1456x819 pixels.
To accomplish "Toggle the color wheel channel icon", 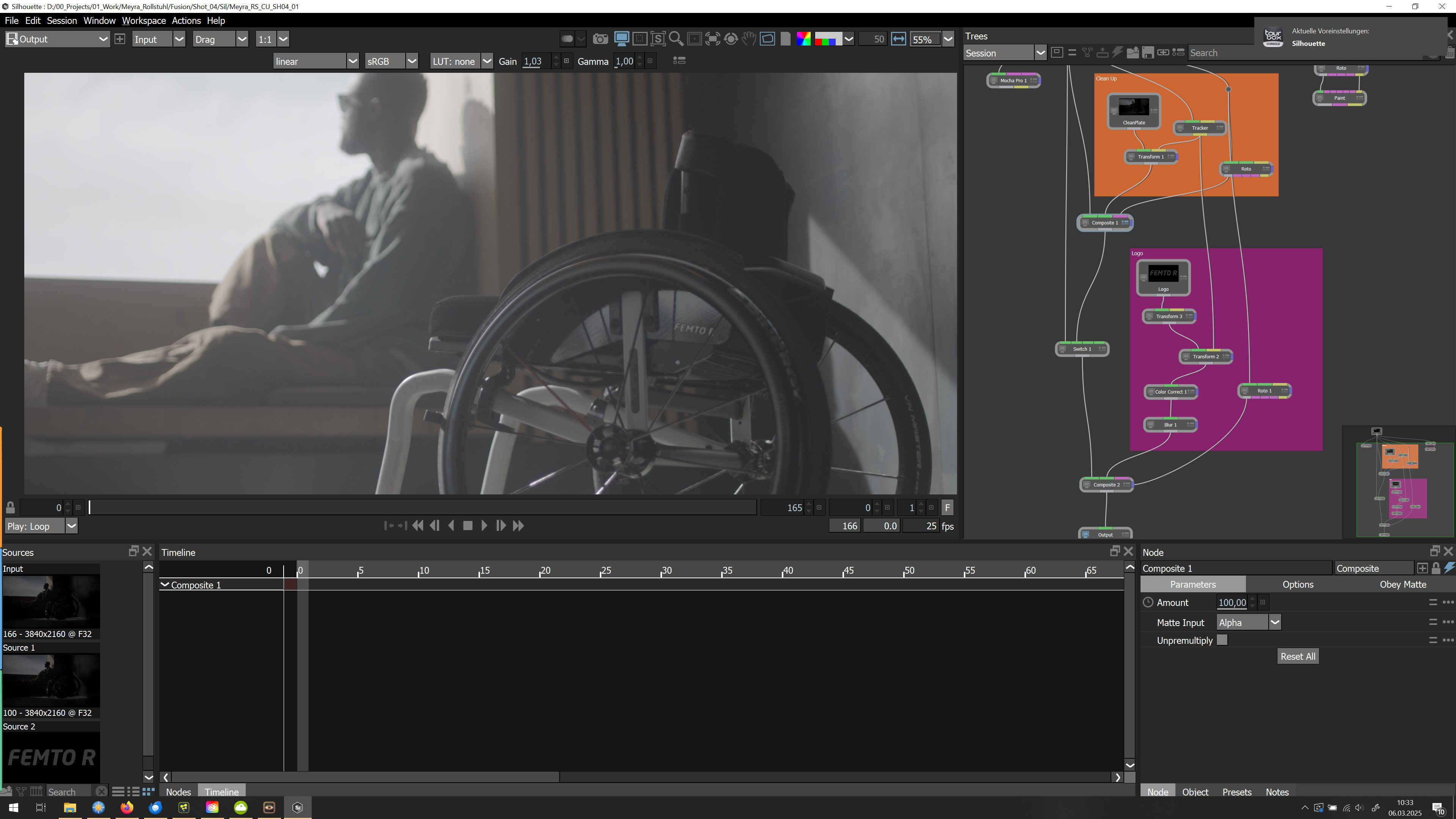I will coord(803,39).
